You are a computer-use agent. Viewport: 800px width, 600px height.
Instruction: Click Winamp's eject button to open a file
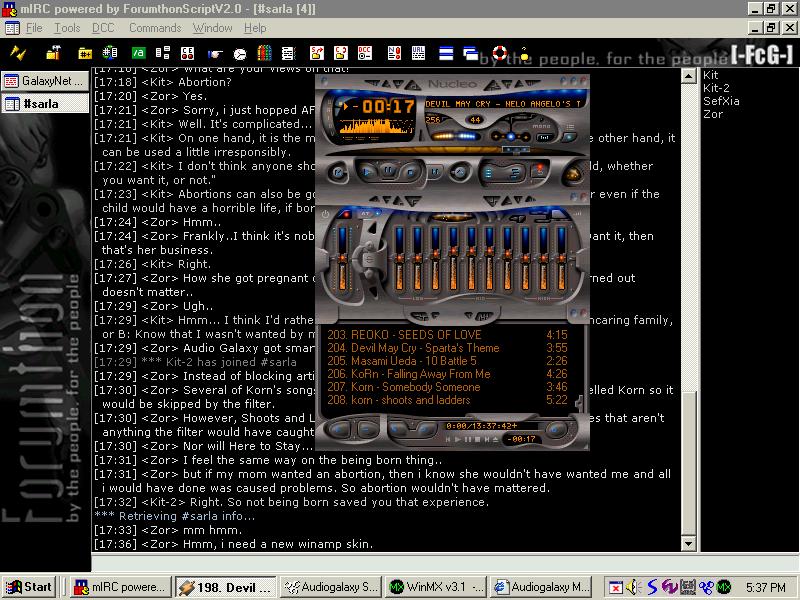(x=460, y=172)
